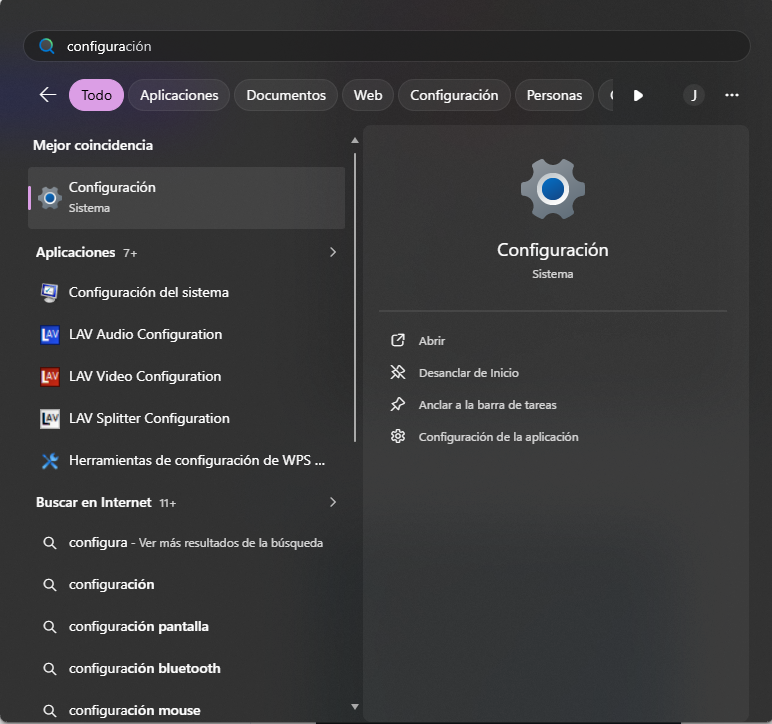772x724 pixels.
Task: Expand the Buscar en Internet section chevron
Action: tap(333, 502)
